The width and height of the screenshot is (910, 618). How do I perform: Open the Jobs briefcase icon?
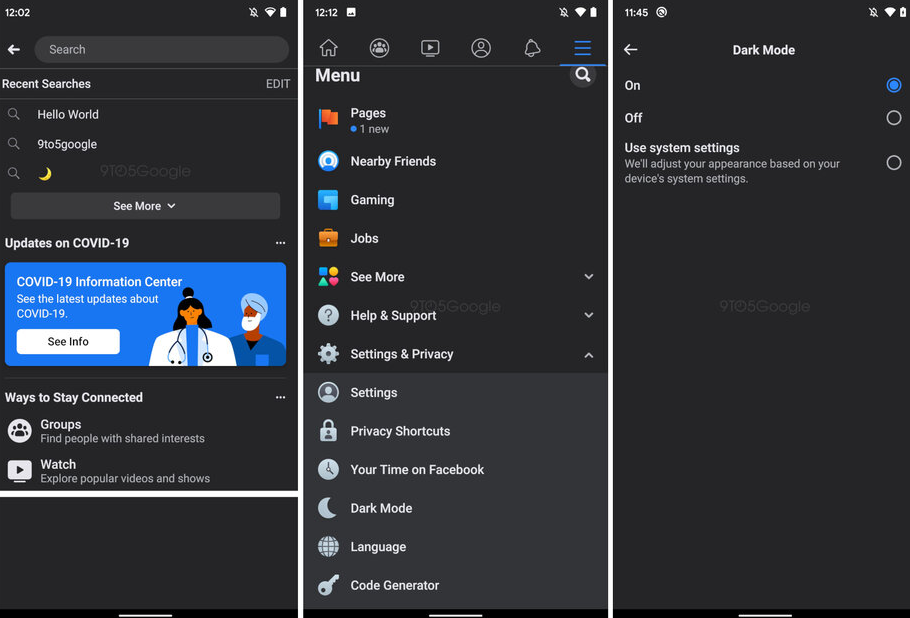coord(328,238)
